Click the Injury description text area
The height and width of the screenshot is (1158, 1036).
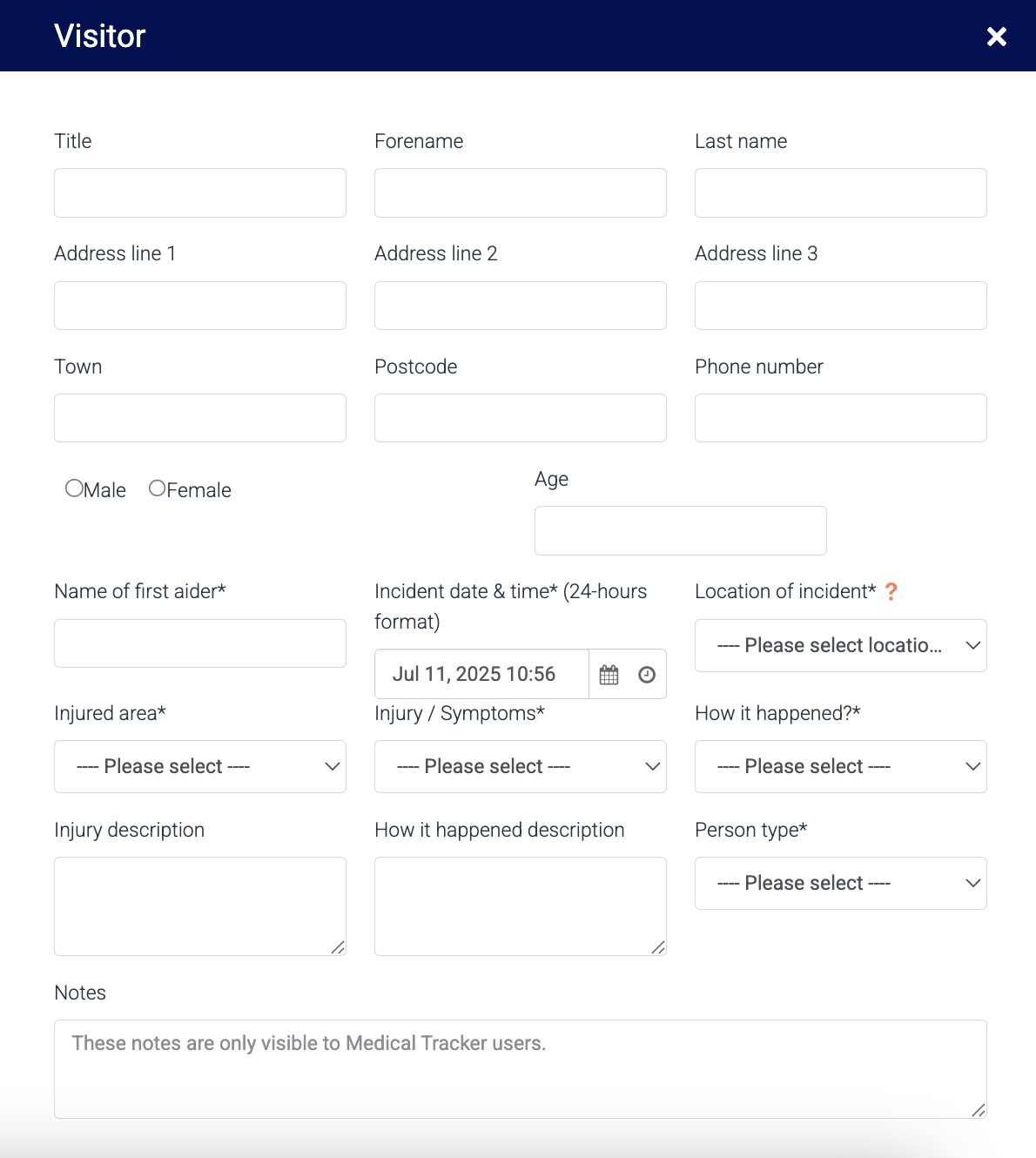(199, 906)
